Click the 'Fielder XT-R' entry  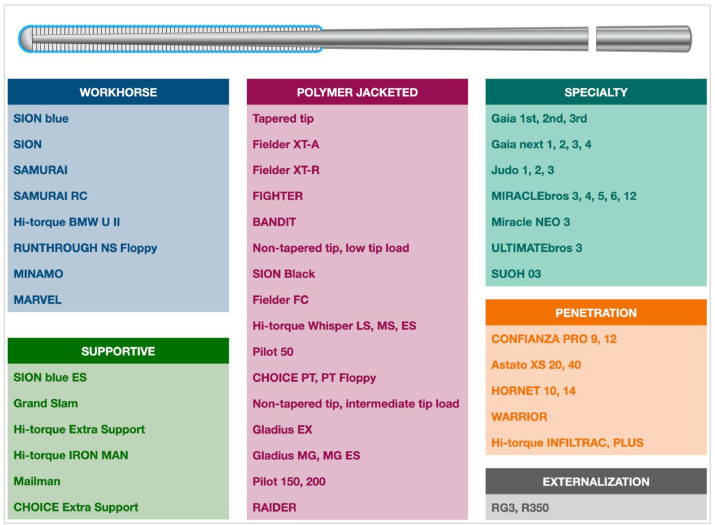click(x=286, y=170)
